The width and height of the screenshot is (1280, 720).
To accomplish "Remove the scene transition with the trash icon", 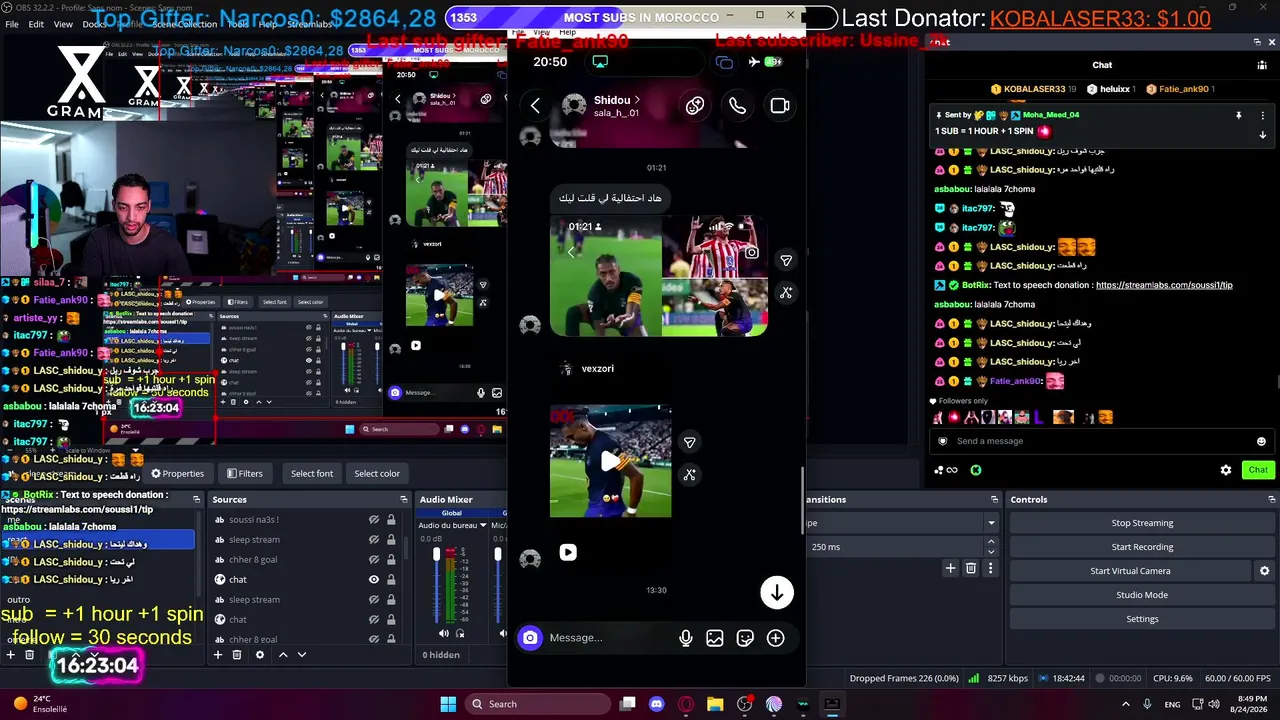I will pyautogui.click(x=970, y=568).
